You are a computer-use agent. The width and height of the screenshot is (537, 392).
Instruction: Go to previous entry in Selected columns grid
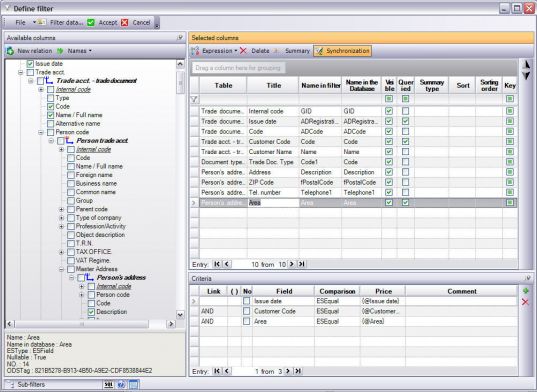coord(227,264)
